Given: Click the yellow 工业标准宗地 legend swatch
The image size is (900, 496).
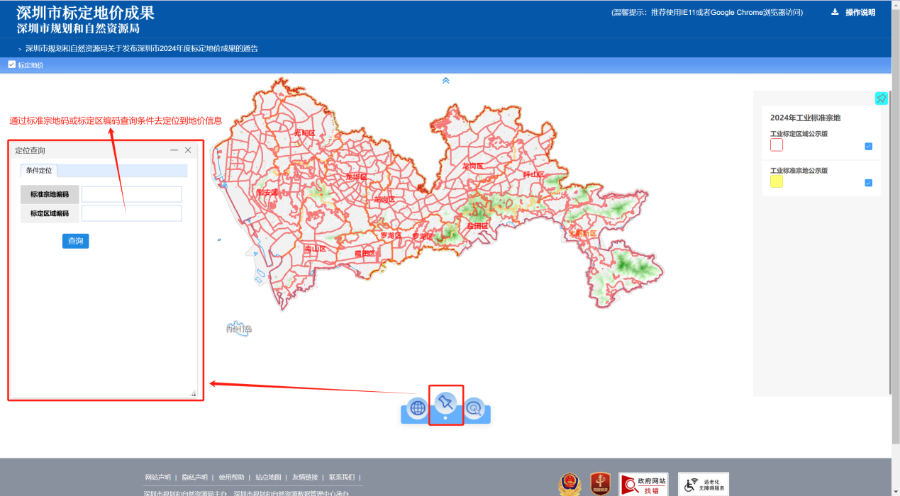Looking at the screenshot, I should 776,182.
